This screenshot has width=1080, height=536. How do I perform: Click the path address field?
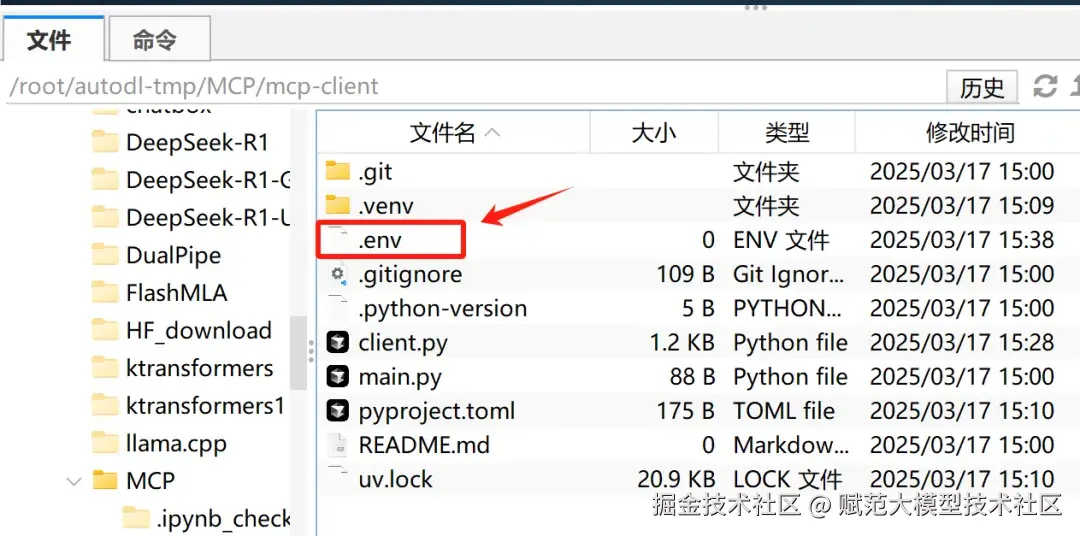tap(470, 86)
